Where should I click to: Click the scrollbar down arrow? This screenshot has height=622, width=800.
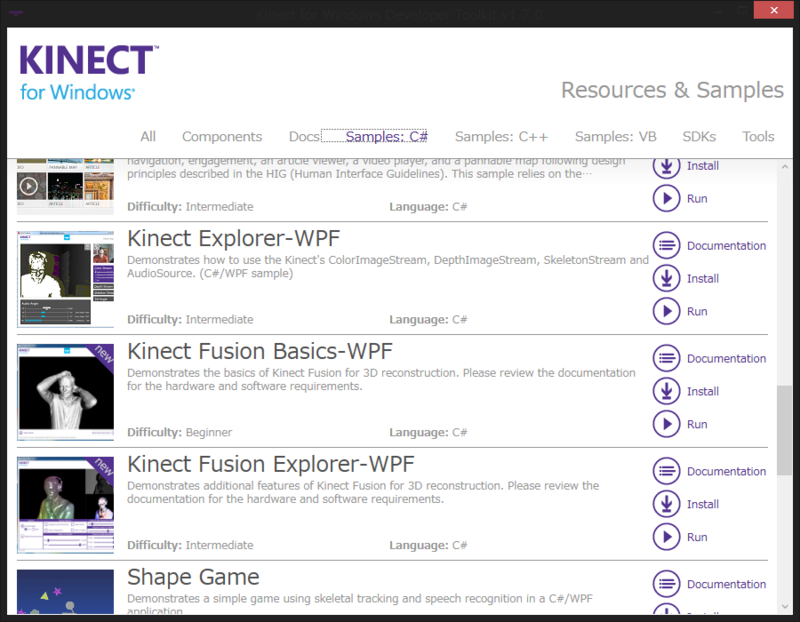coord(785,606)
